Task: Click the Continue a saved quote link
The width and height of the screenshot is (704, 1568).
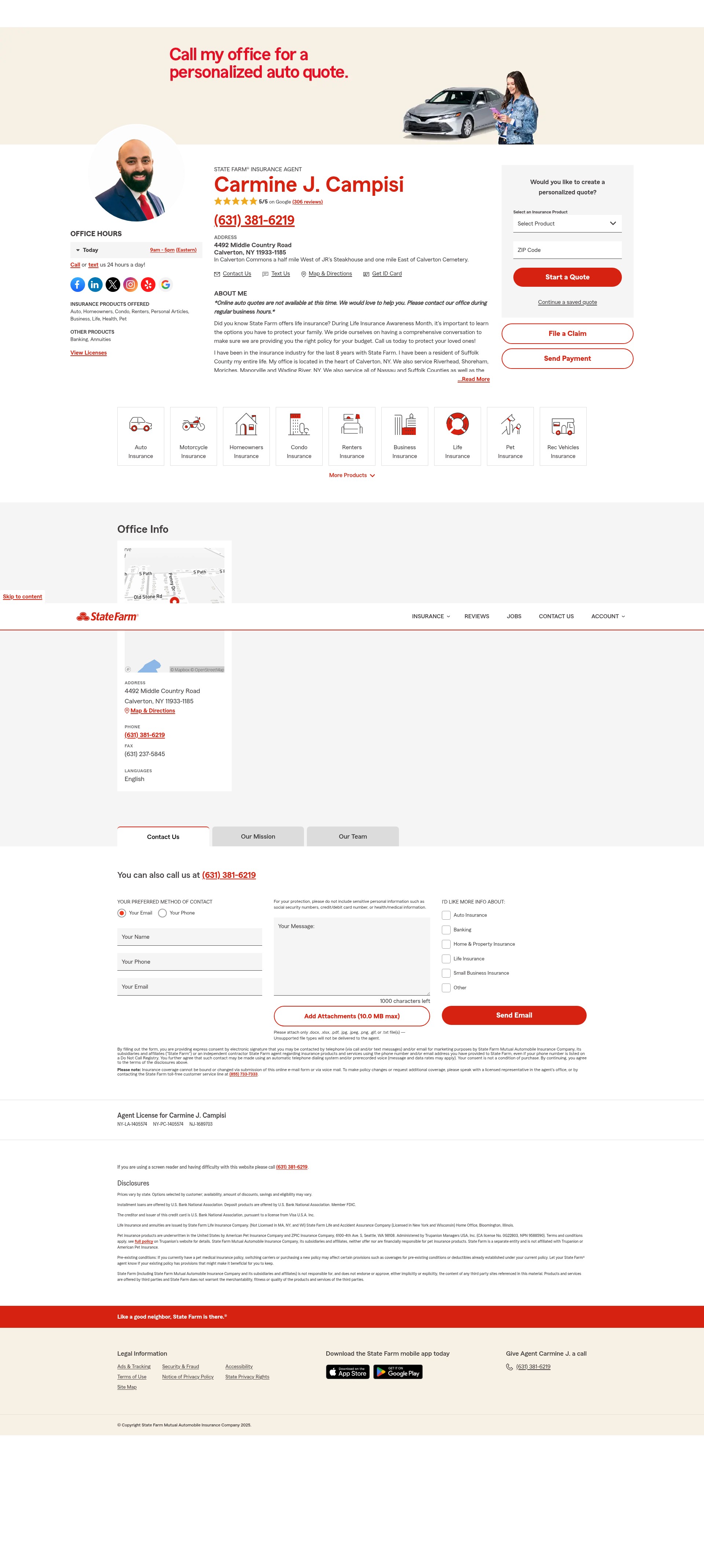Action: (567, 302)
